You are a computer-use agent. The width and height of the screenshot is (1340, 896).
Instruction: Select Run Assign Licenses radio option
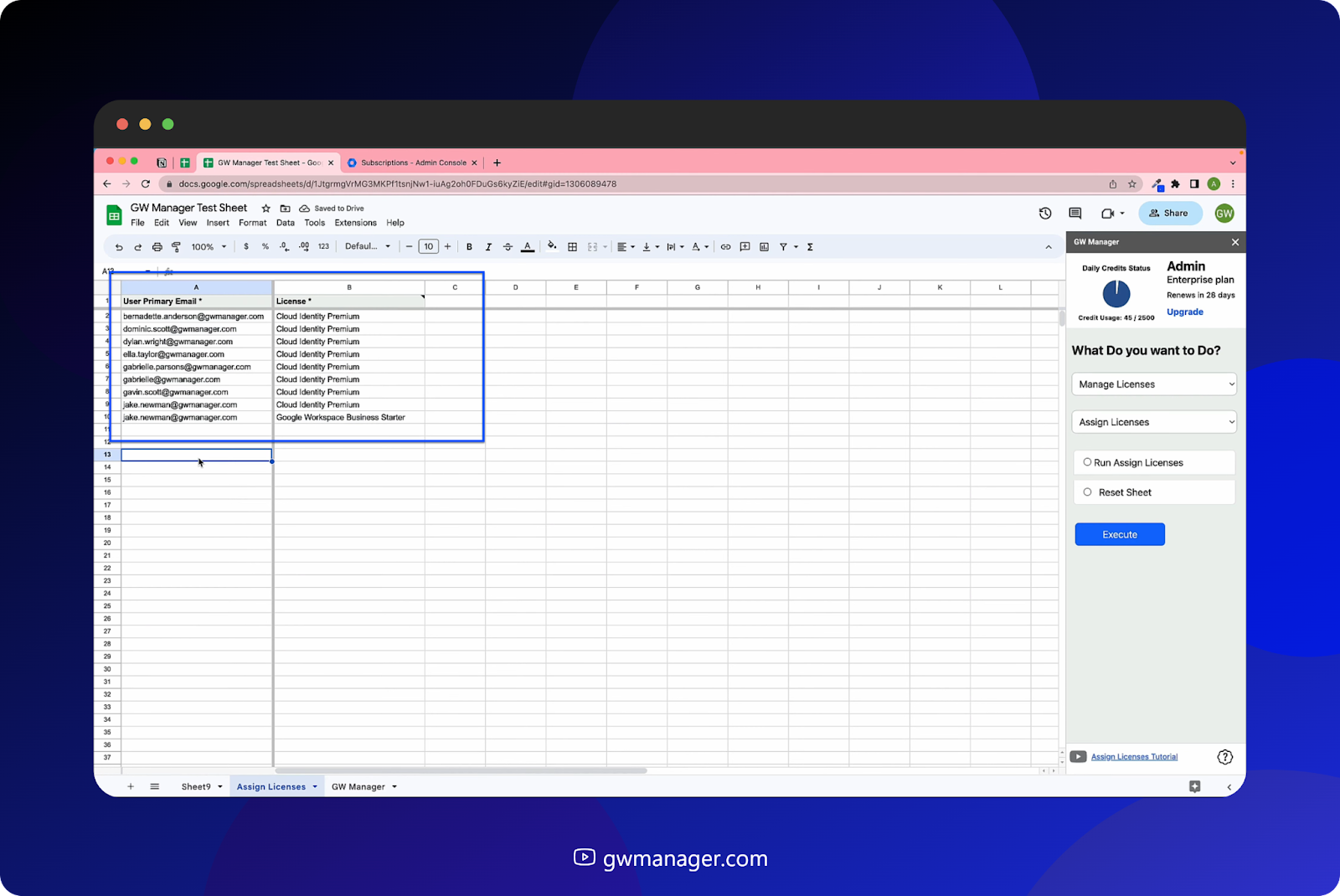(1087, 462)
